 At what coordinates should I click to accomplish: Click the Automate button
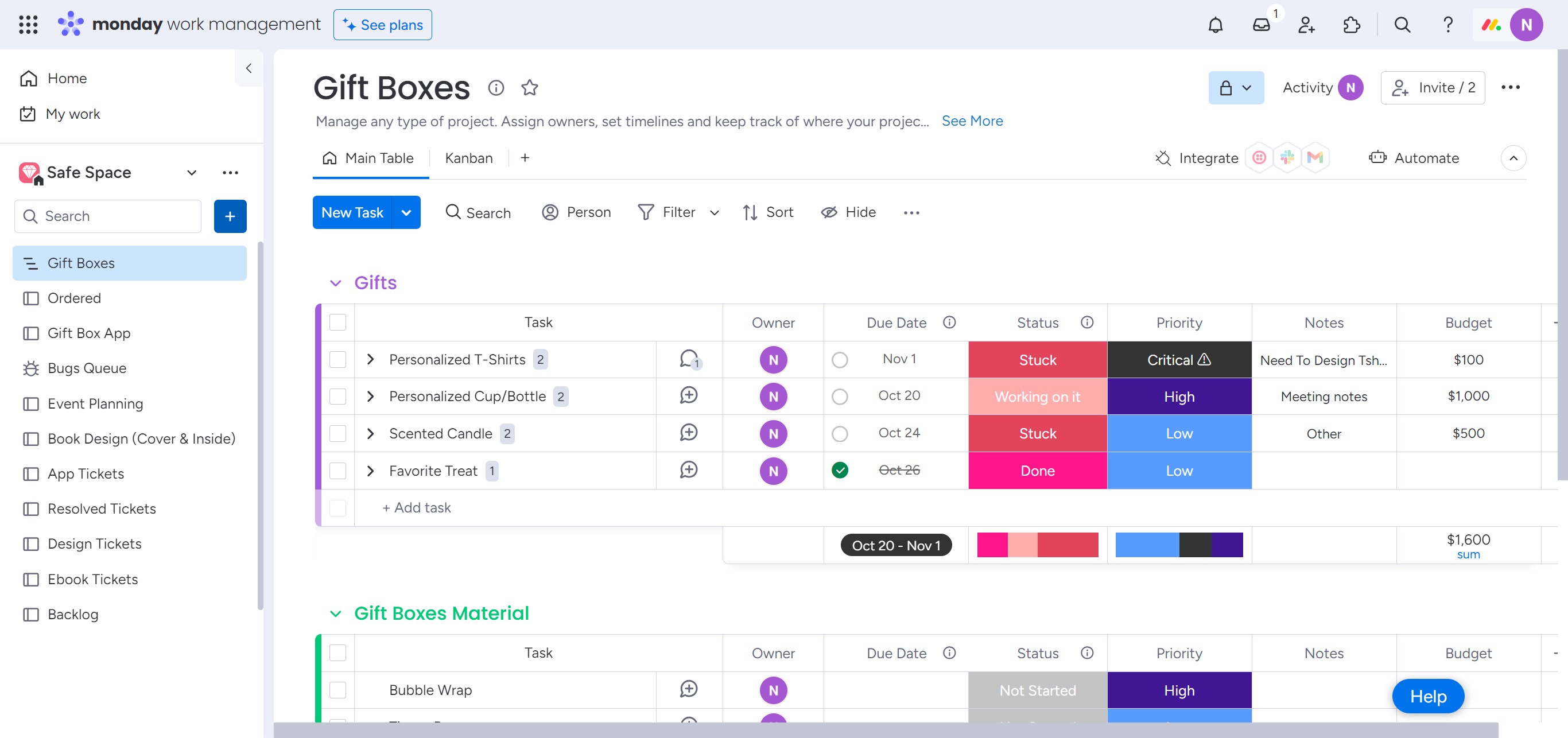click(1414, 158)
